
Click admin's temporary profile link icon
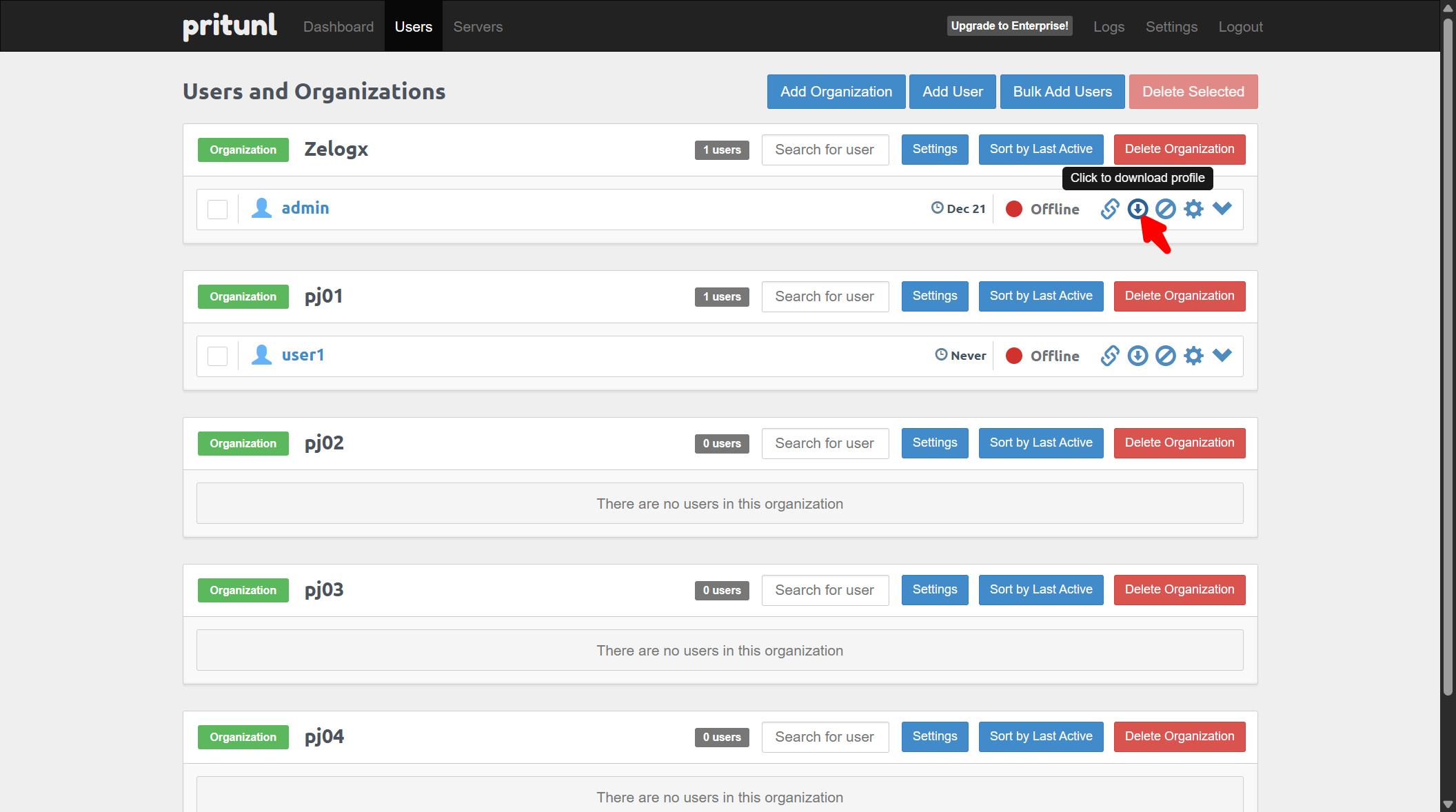click(x=1109, y=209)
